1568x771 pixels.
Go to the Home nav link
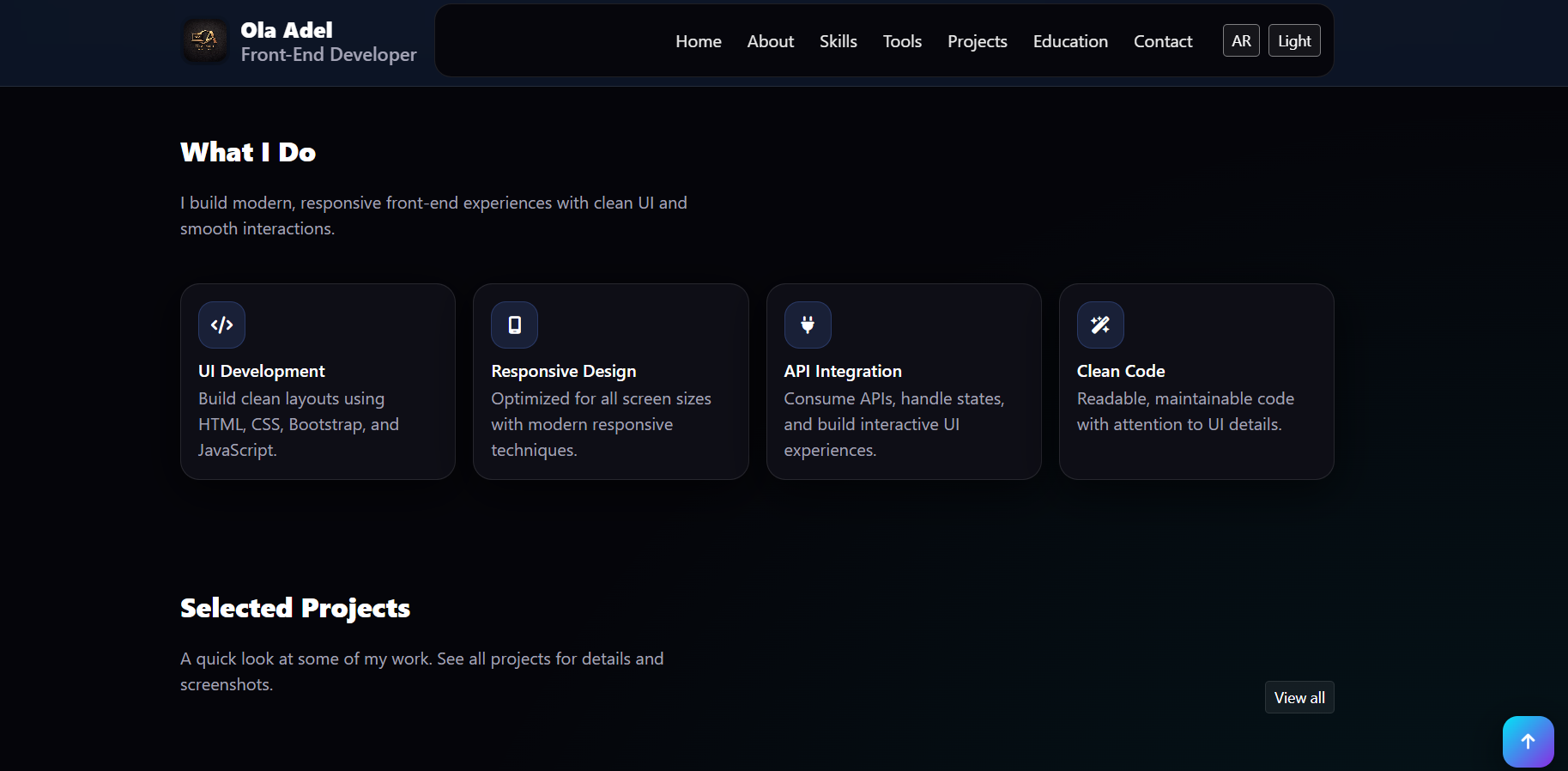pyautogui.click(x=699, y=41)
